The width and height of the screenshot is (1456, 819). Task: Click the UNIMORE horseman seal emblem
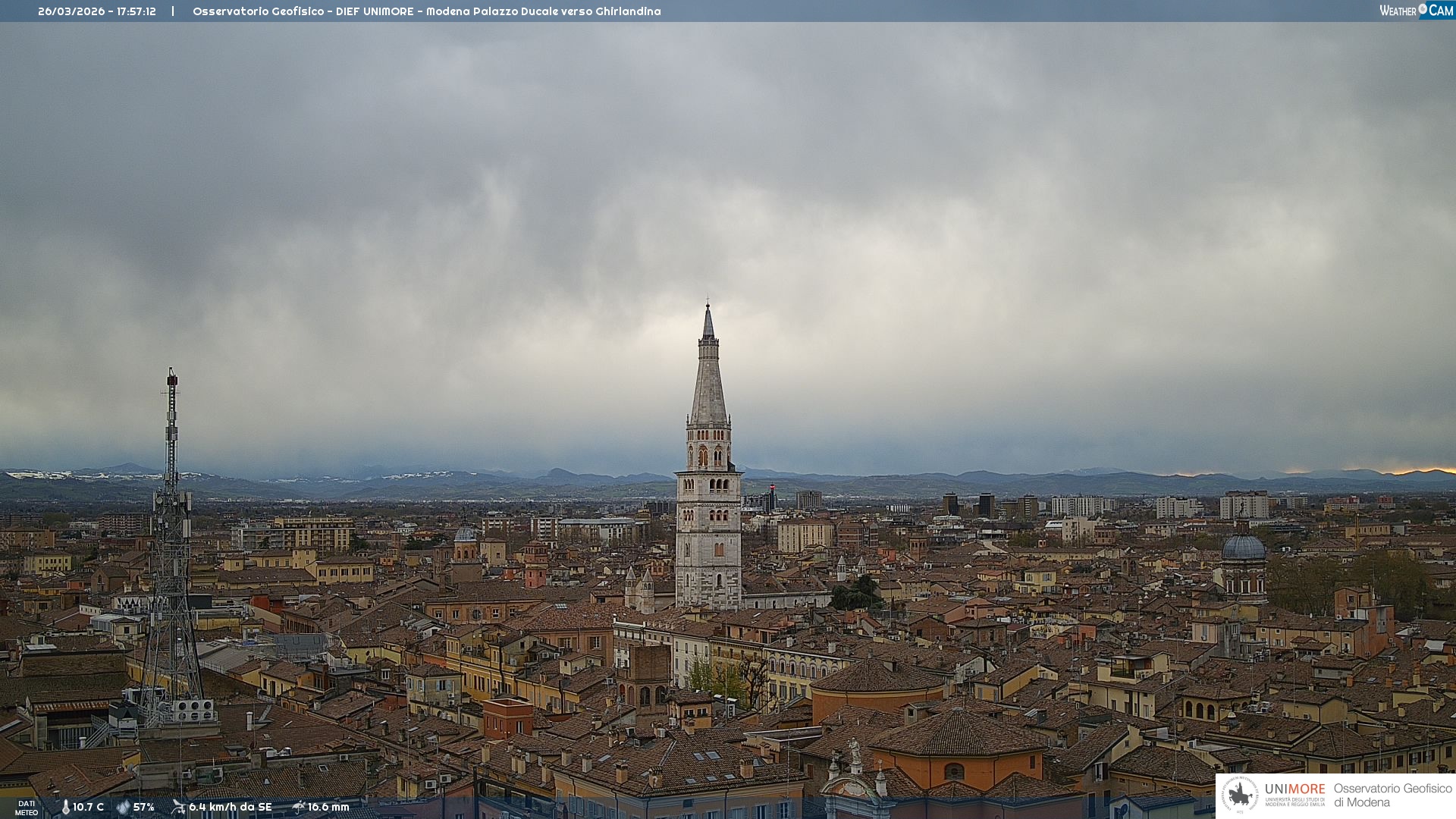[x=1240, y=795]
